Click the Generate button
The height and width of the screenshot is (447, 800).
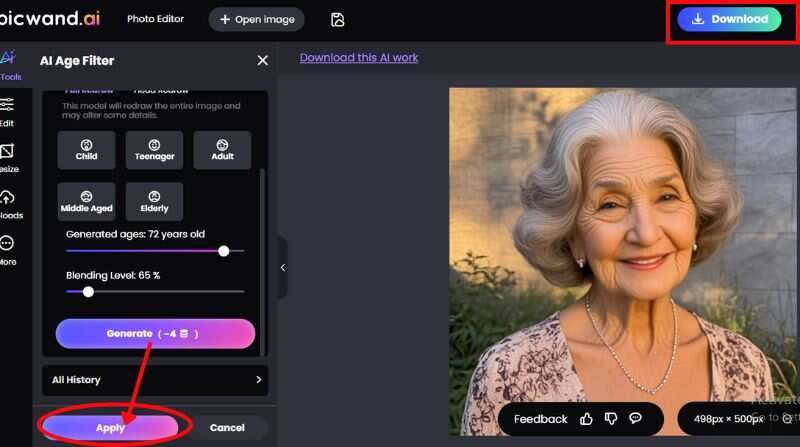(155, 334)
